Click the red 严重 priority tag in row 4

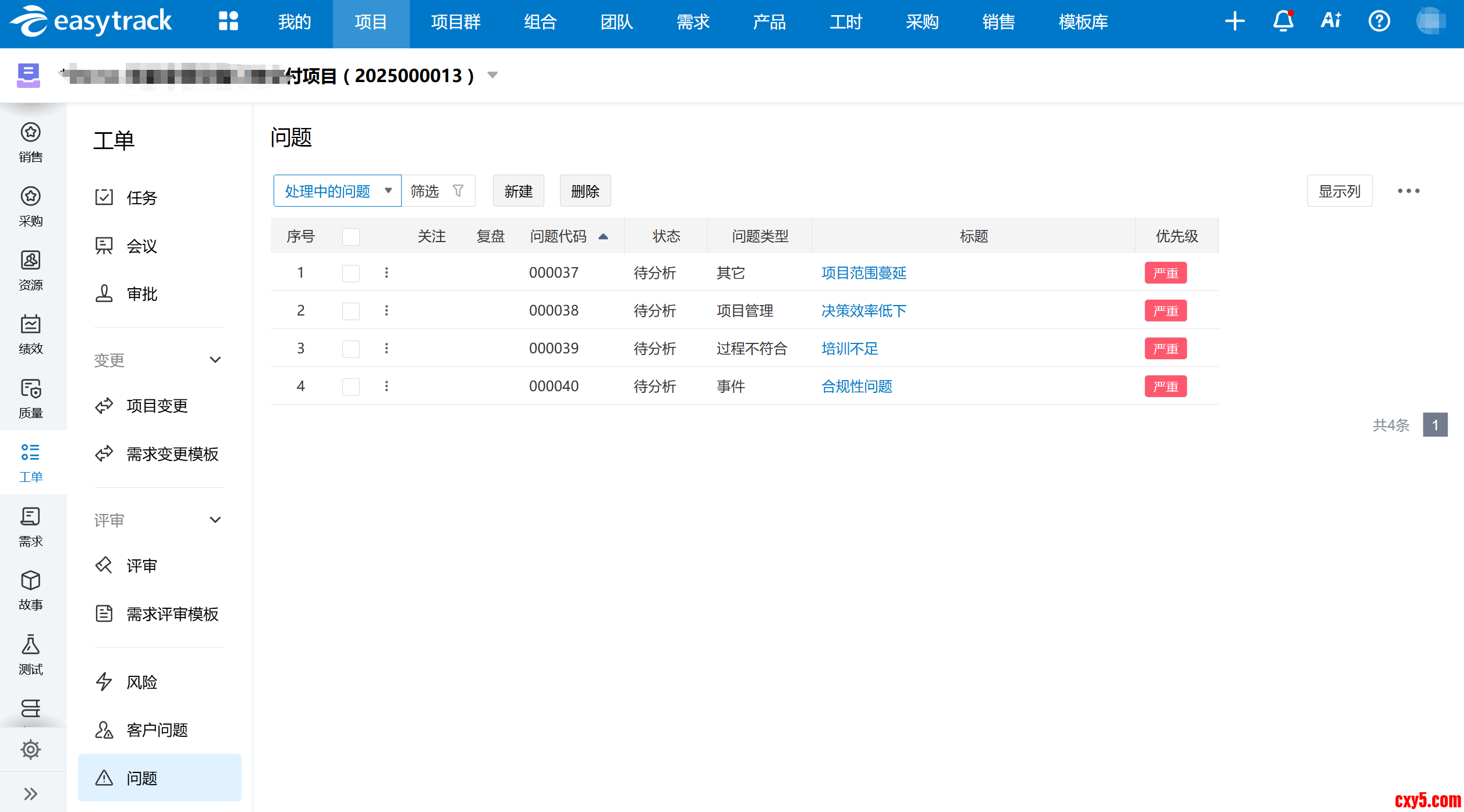point(1165,387)
